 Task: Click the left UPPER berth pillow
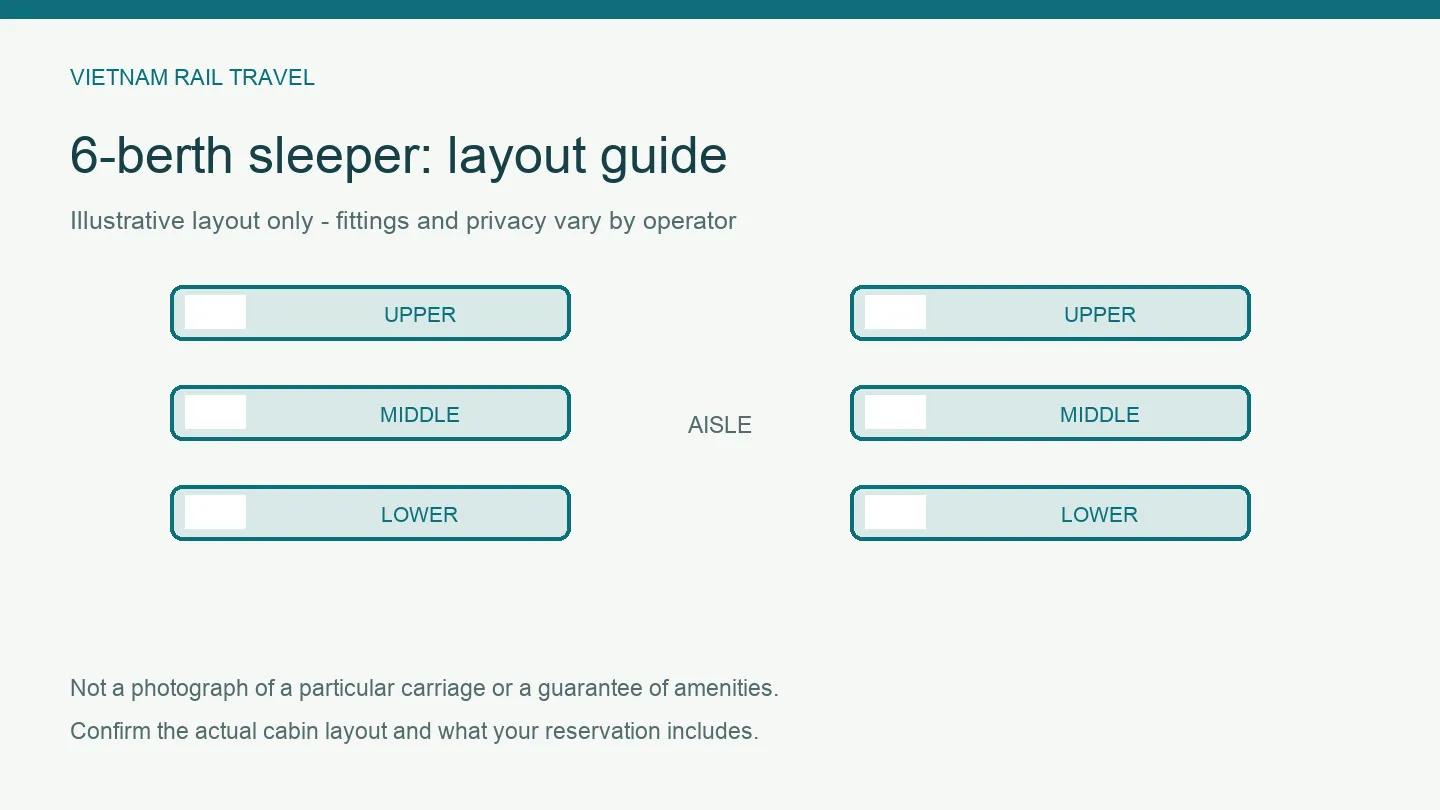coord(215,312)
